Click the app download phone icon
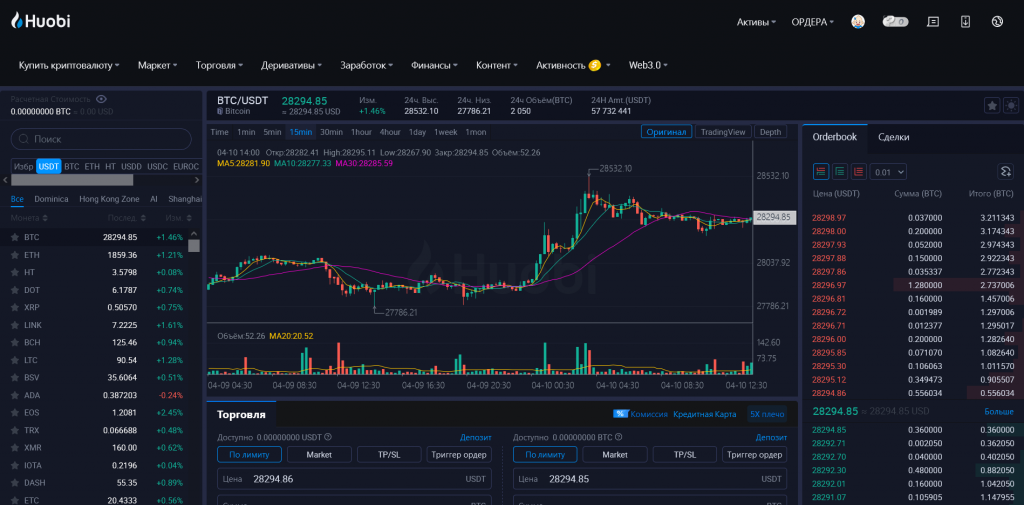 [x=965, y=21]
